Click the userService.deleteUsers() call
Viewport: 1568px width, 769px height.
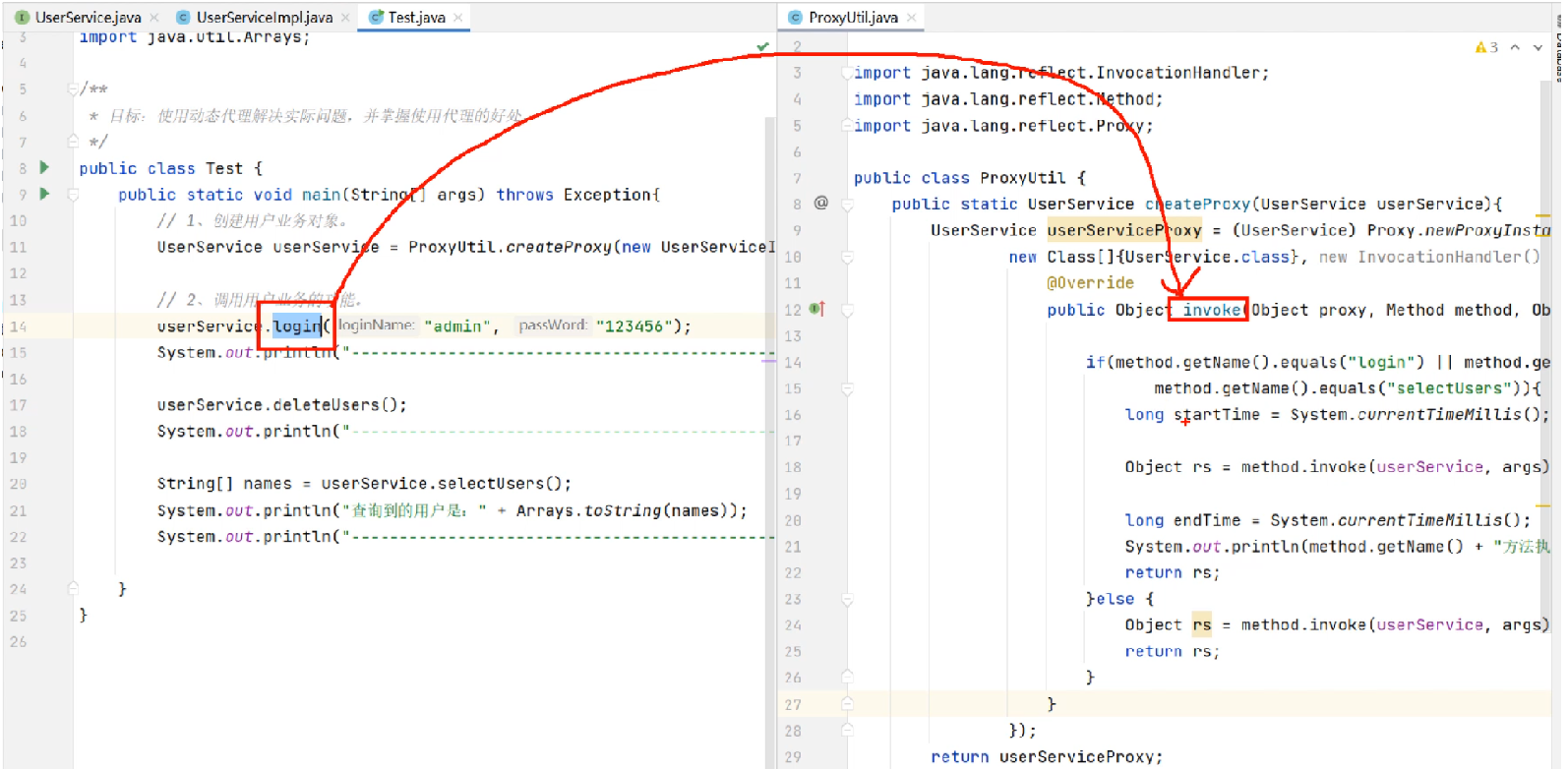[281, 404]
